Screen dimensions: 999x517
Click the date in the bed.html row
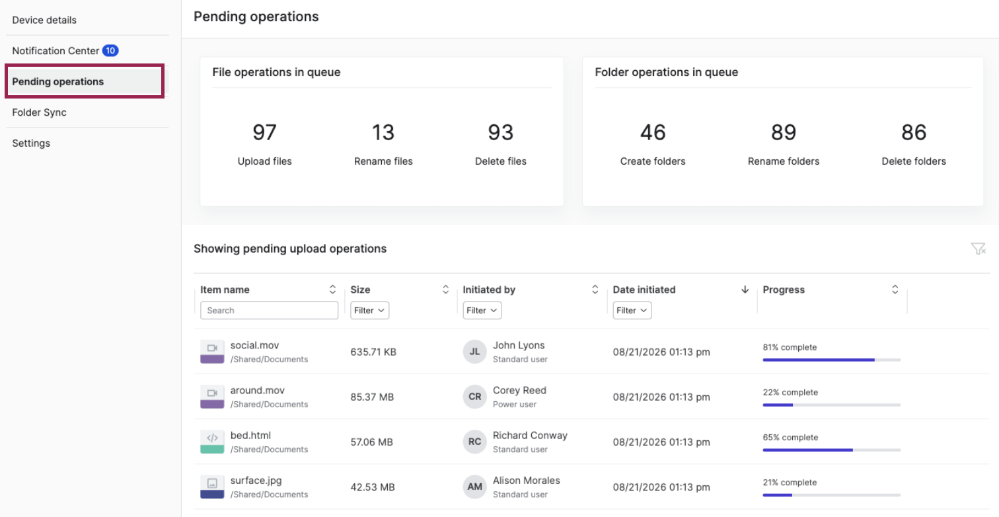point(661,442)
